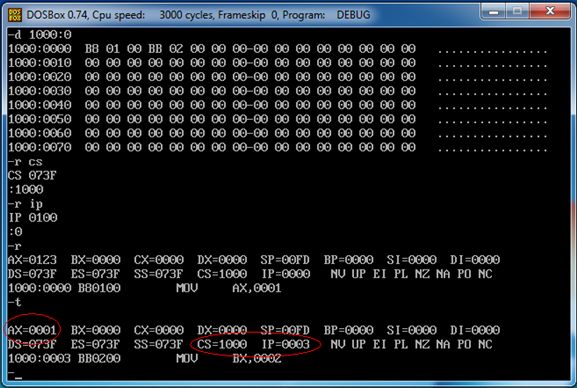The image size is (577, 388).
Task: Click the DOSBox icon in title bar
Action: 15,15
